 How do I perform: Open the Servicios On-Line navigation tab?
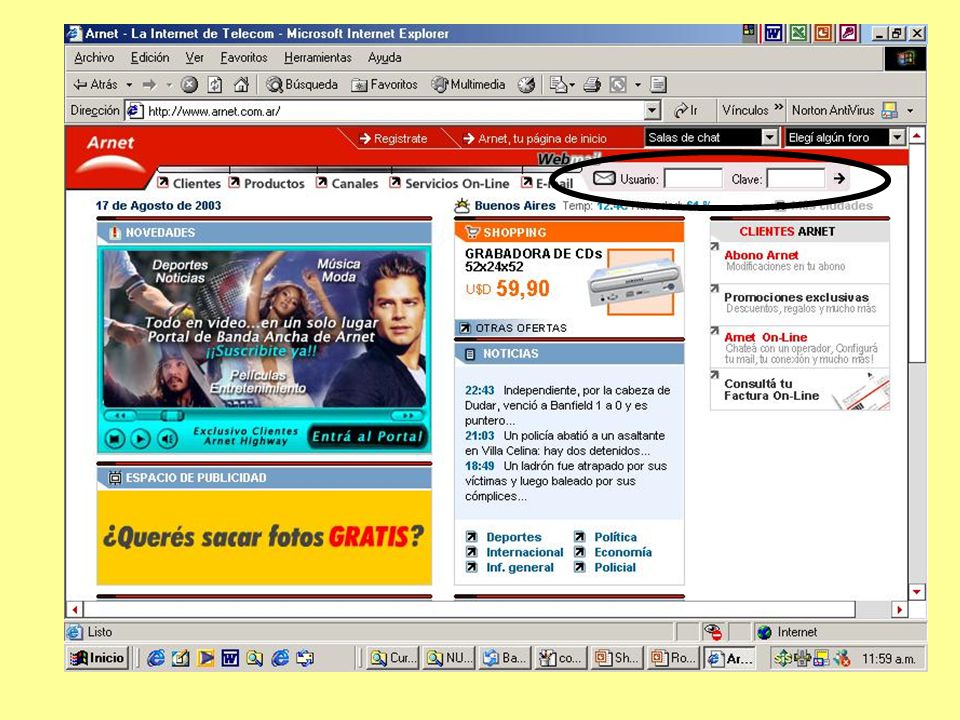(x=449, y=183)
